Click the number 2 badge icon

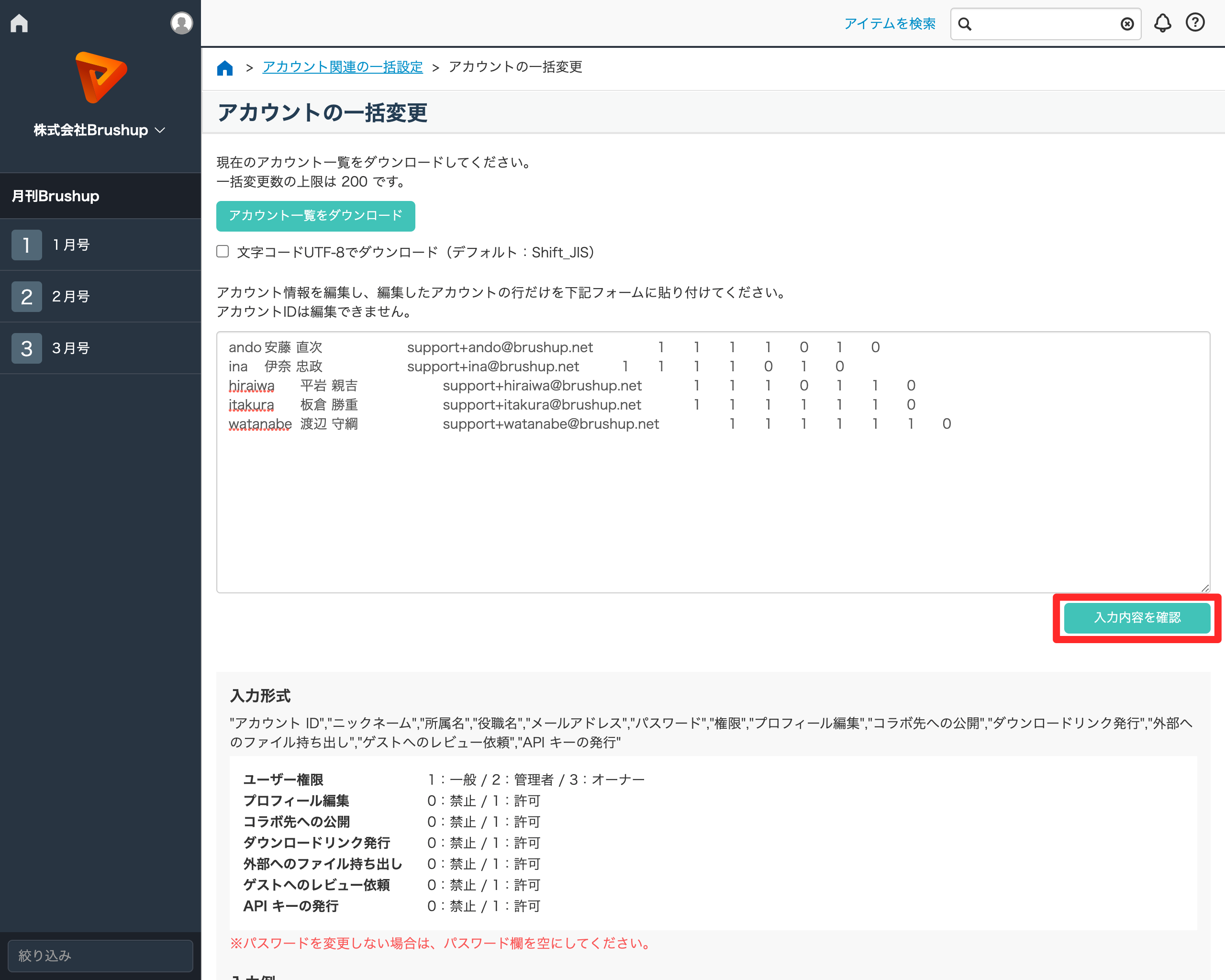tap(27, 297)
